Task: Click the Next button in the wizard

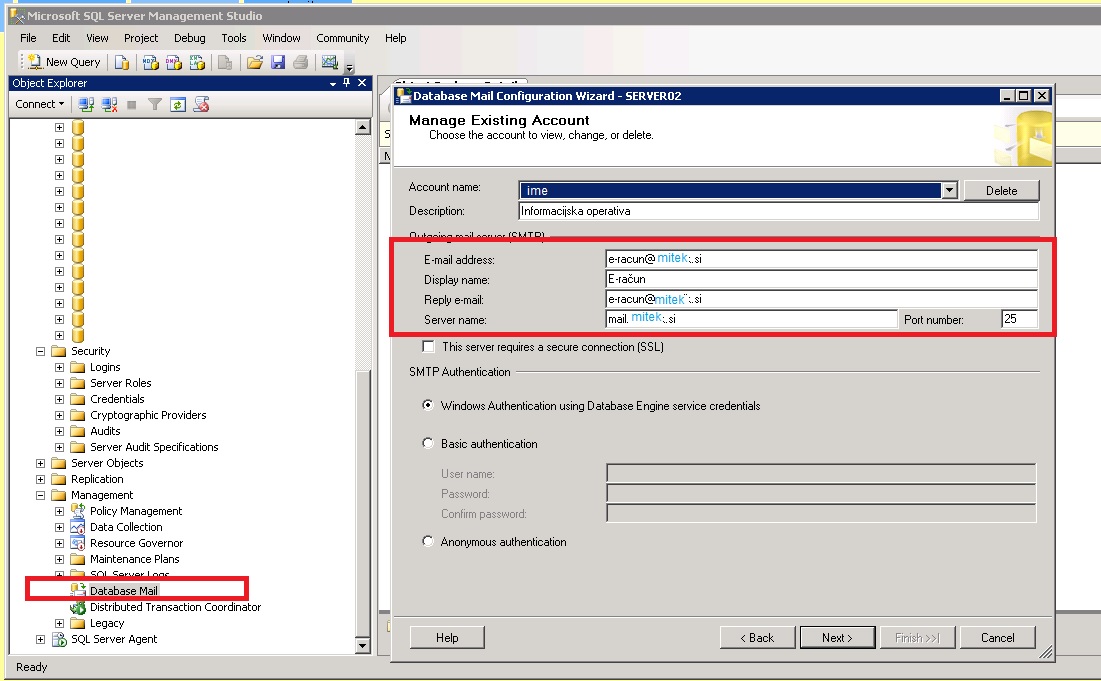Action: pyautogui.click(x=837, y=637)
